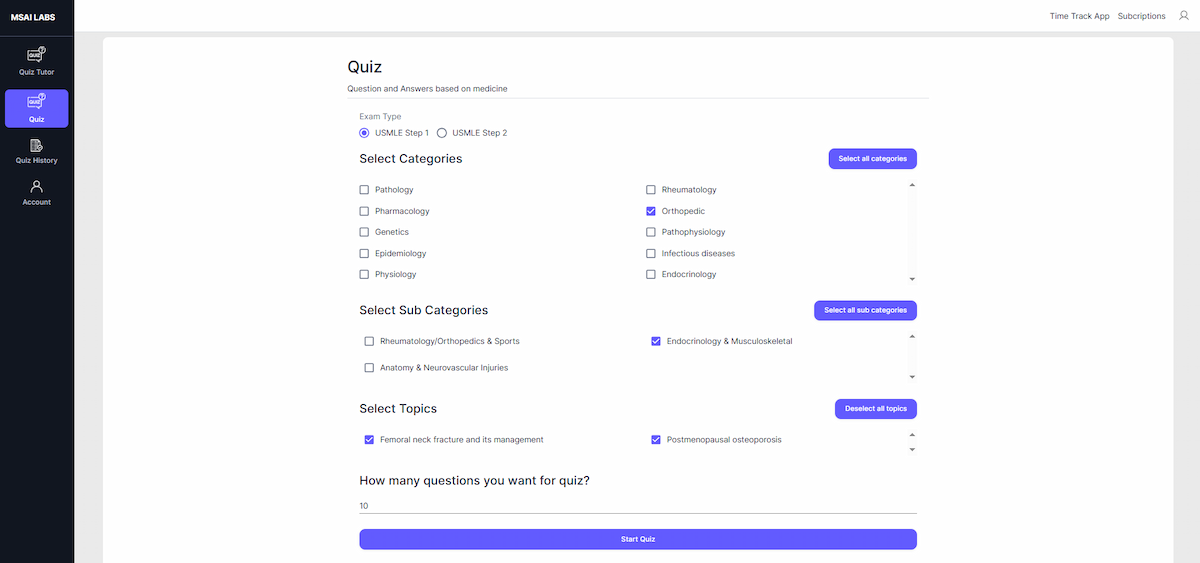Open the Quiz Tutor sidebar icon

pyautogui.click(x=37, y=55)
